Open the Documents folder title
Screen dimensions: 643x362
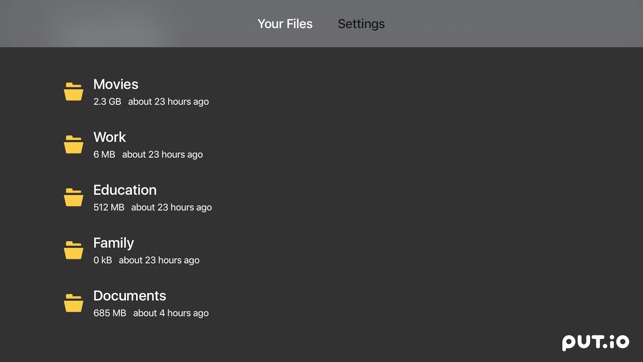[x=130, y=296]
